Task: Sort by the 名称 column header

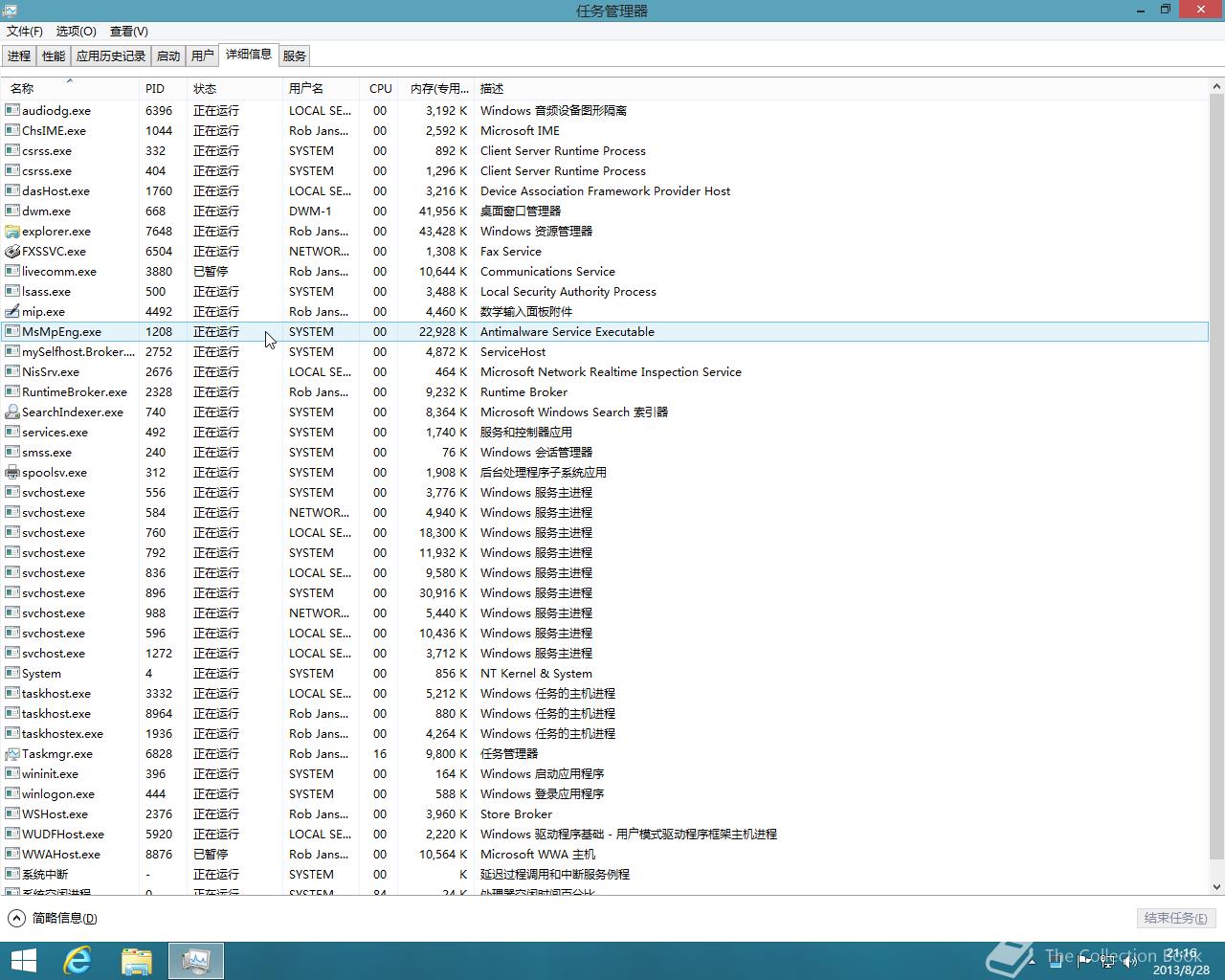Action: tap(69, 88)
